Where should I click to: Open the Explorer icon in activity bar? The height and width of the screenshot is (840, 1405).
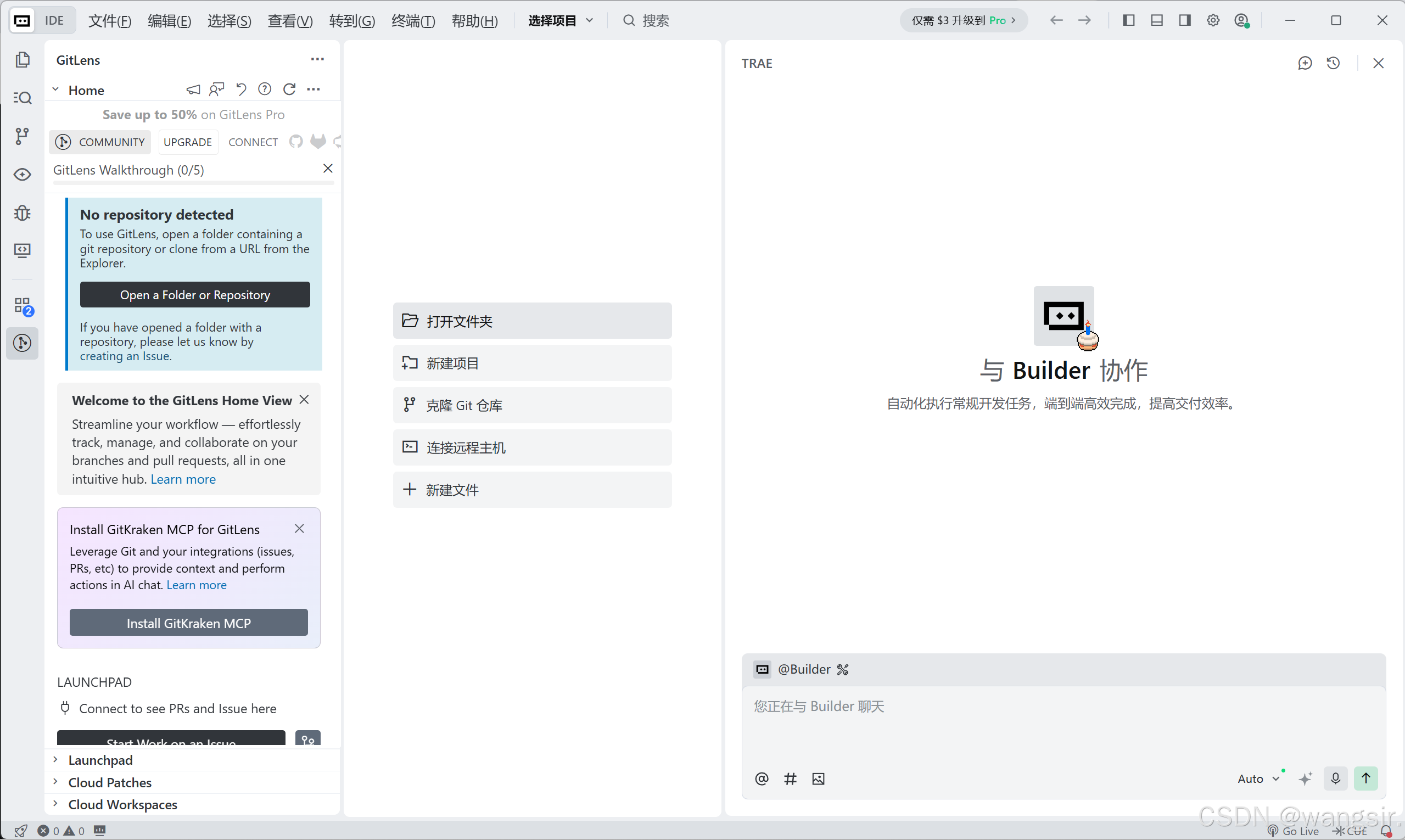pos(23,59)
